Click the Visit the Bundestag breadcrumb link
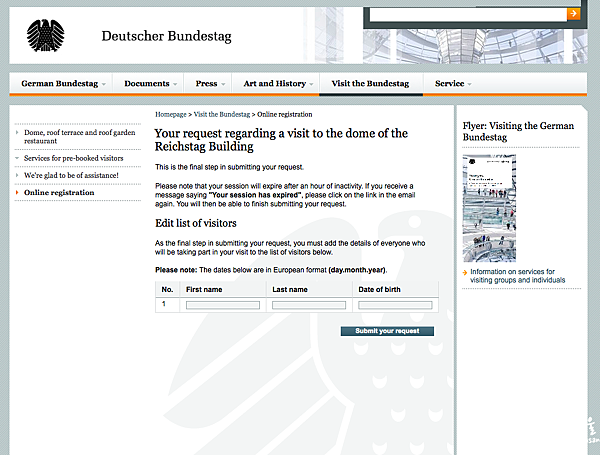The width and height of the screenshot is (600, 455). click(x=222, y=114)
